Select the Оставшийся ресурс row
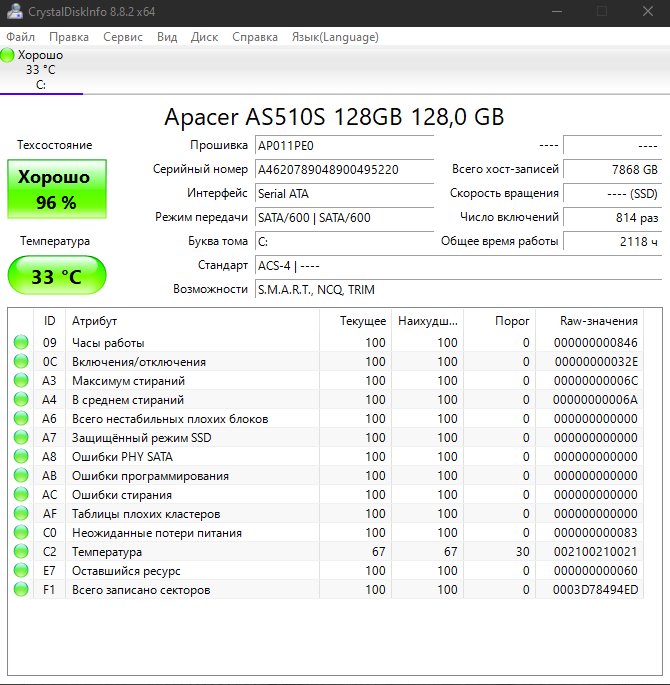The width and height of the screenshot is (670, 685). click(326, 571)
